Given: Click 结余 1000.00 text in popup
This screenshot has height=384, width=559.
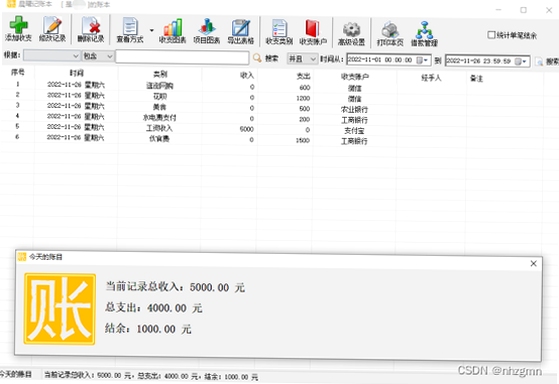Looking at the screenshot, I should [x=148, y=329].
